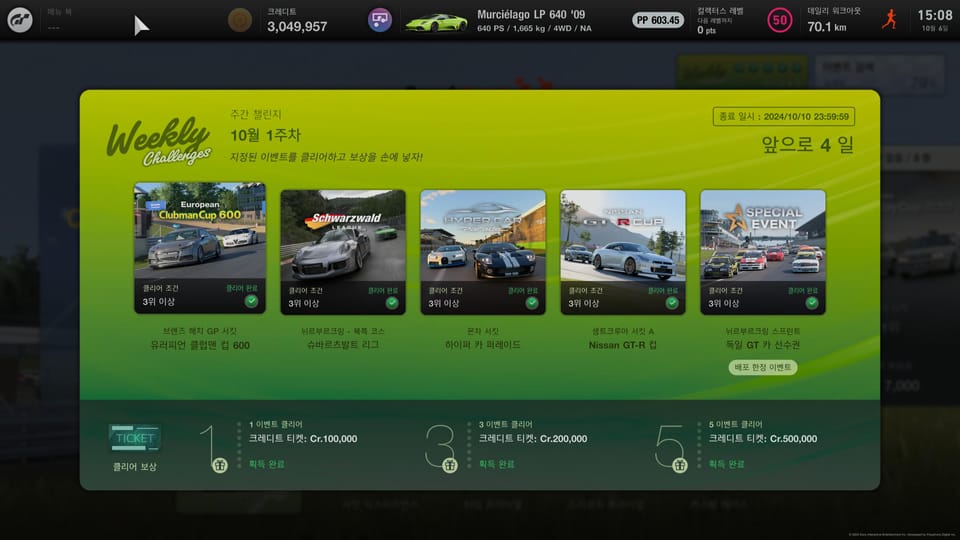The width and height of the screenshot is (960, 540).
Task: Click the 슈바르츠발트 리그 title
Action: coord(343,345)
